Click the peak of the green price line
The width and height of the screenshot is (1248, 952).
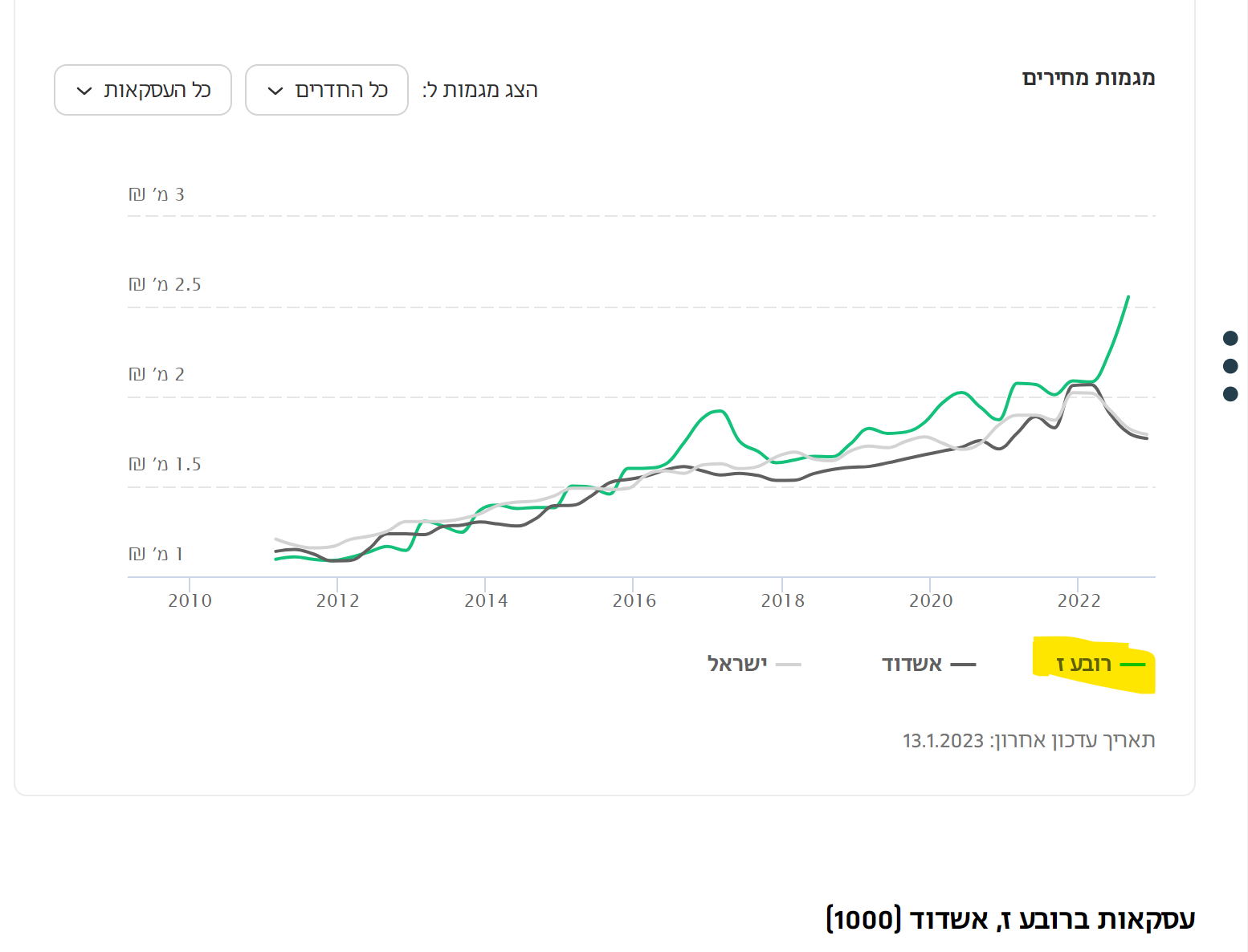[1128, 297]
